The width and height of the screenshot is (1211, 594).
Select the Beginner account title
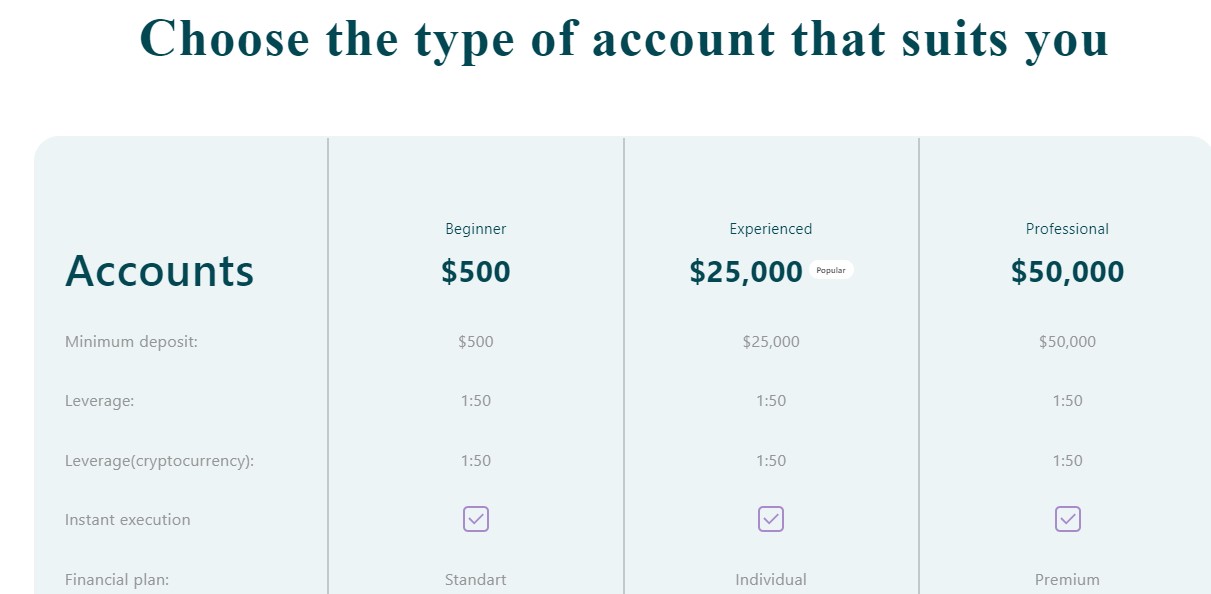tap(476, 229)
